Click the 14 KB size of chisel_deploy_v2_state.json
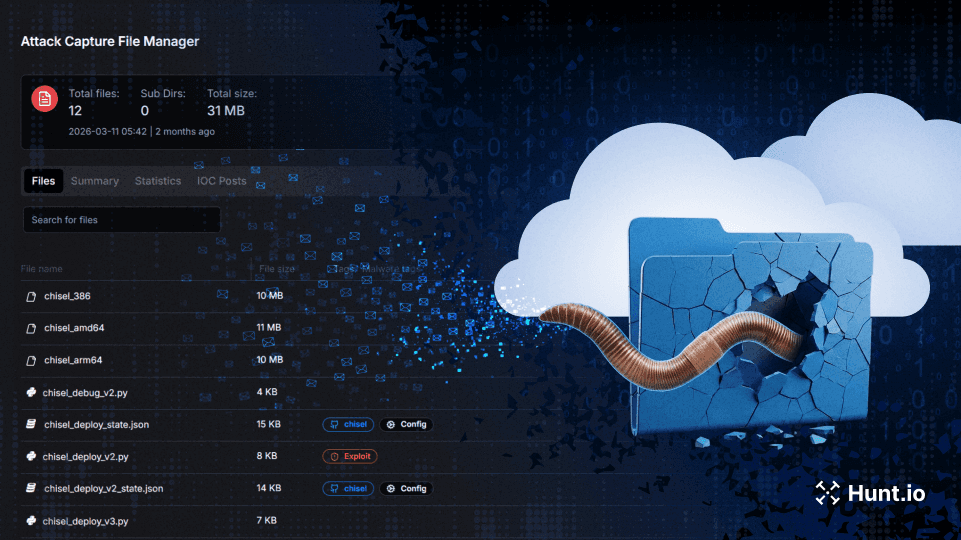This screenshot has height=540, width=961. pos(268,488)
